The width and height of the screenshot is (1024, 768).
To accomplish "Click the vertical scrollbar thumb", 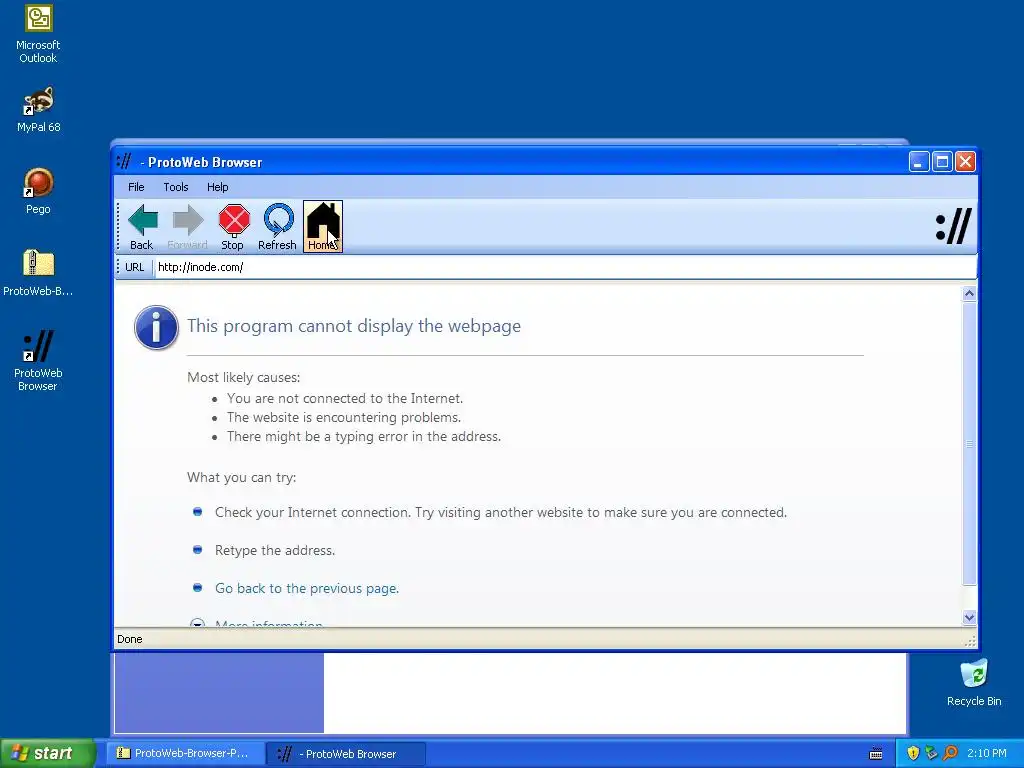I will [x=969, y=443].
